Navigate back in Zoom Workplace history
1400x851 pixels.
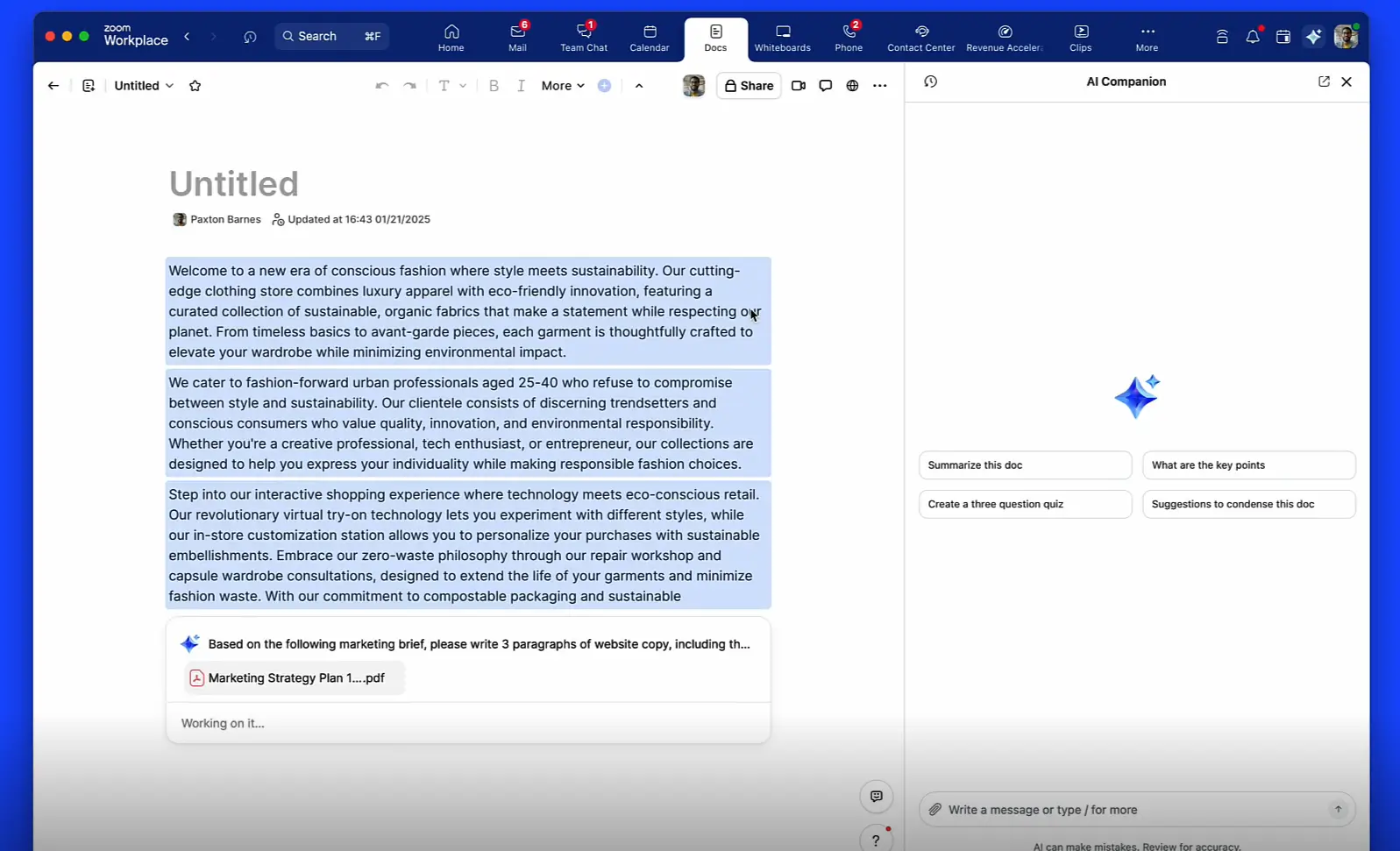[x=187, y=36]
